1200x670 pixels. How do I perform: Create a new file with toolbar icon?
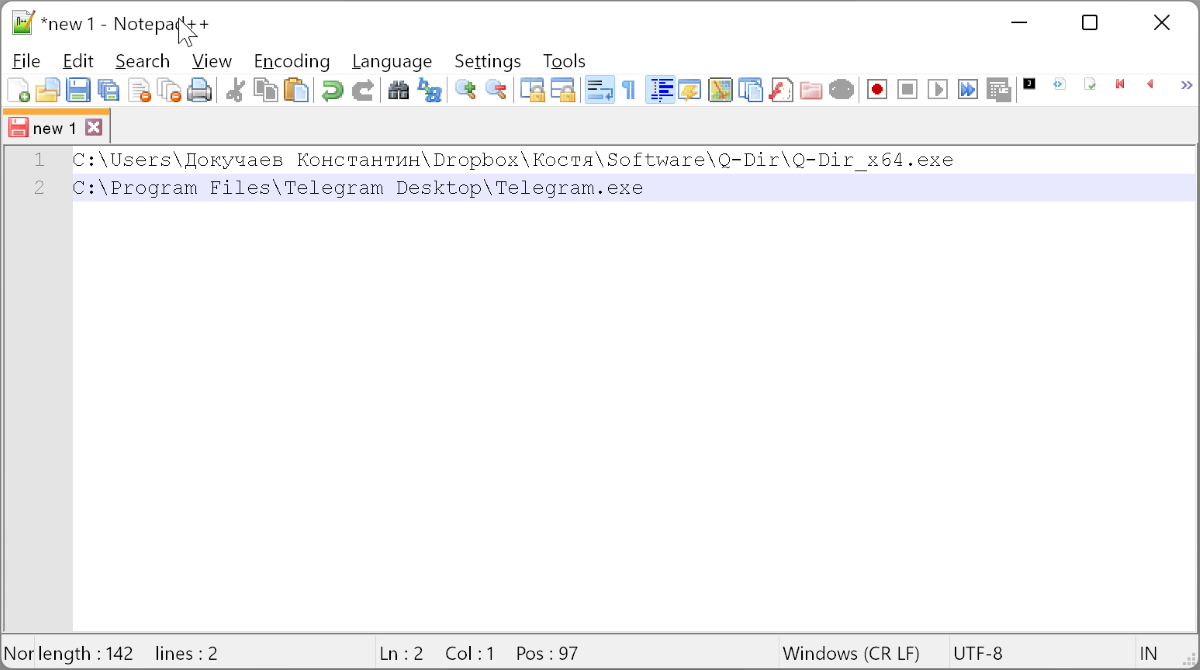pyautogui.click(x=18, y=90)
